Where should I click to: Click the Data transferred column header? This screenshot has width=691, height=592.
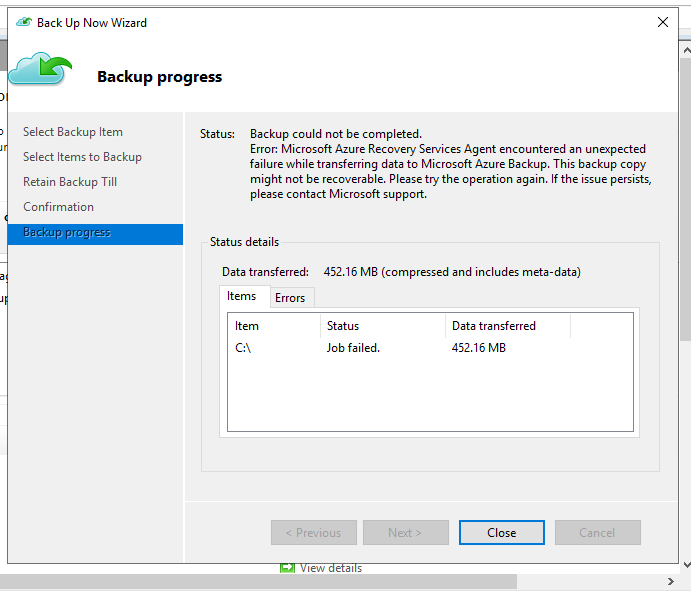(x=508, y=326)
